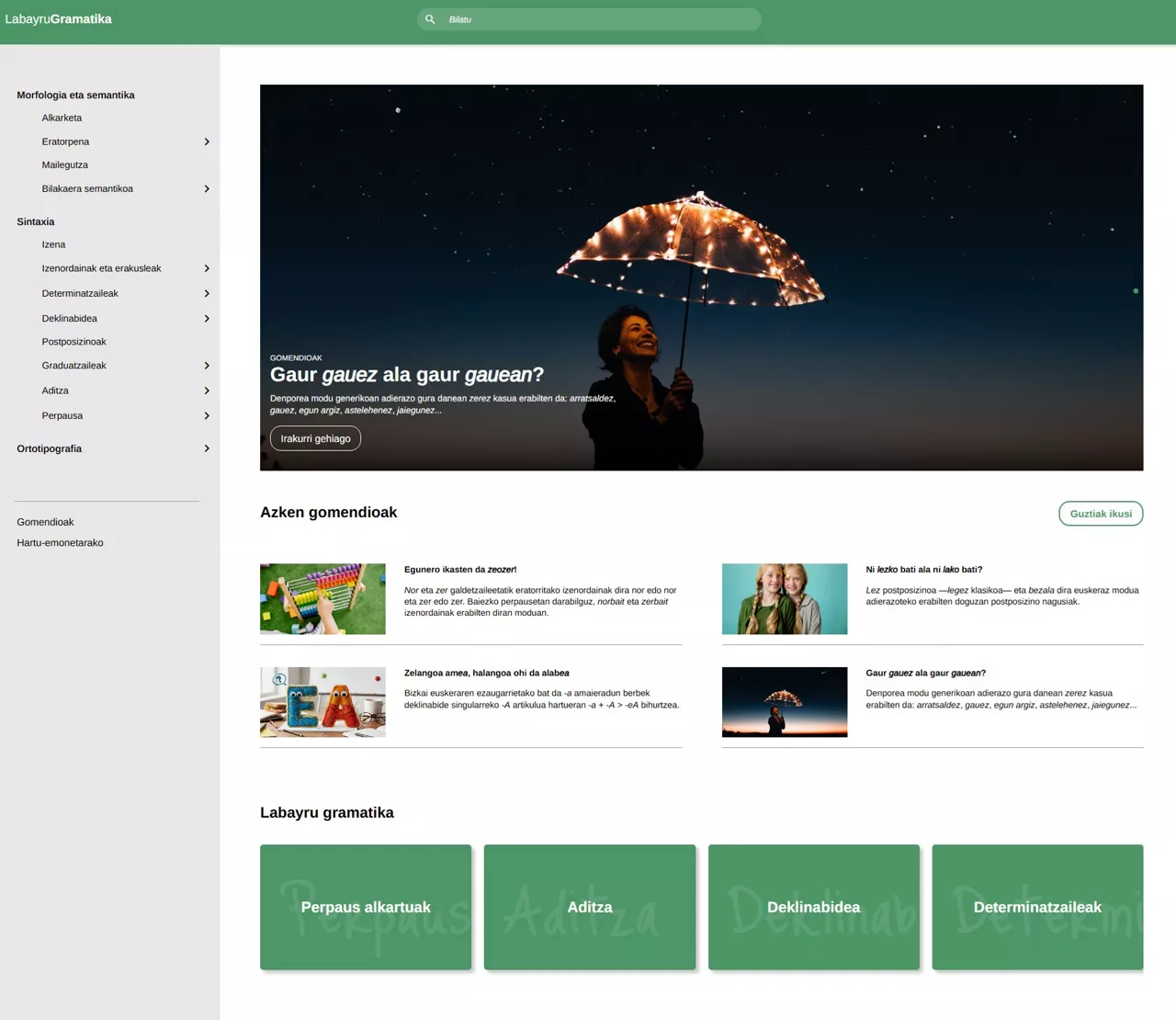1176x1020 pixels.
Task: Expand Izenordainak eta erakusleak chevron
Action: (x=207, y=268)
